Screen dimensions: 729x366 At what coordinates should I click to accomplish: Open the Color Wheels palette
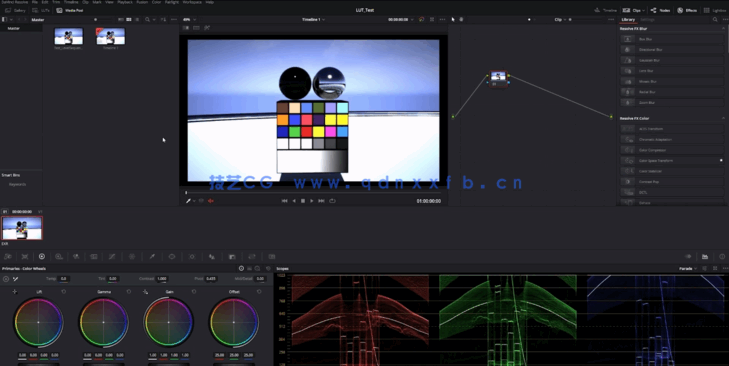pyautogui.click(x=42, y=256)
